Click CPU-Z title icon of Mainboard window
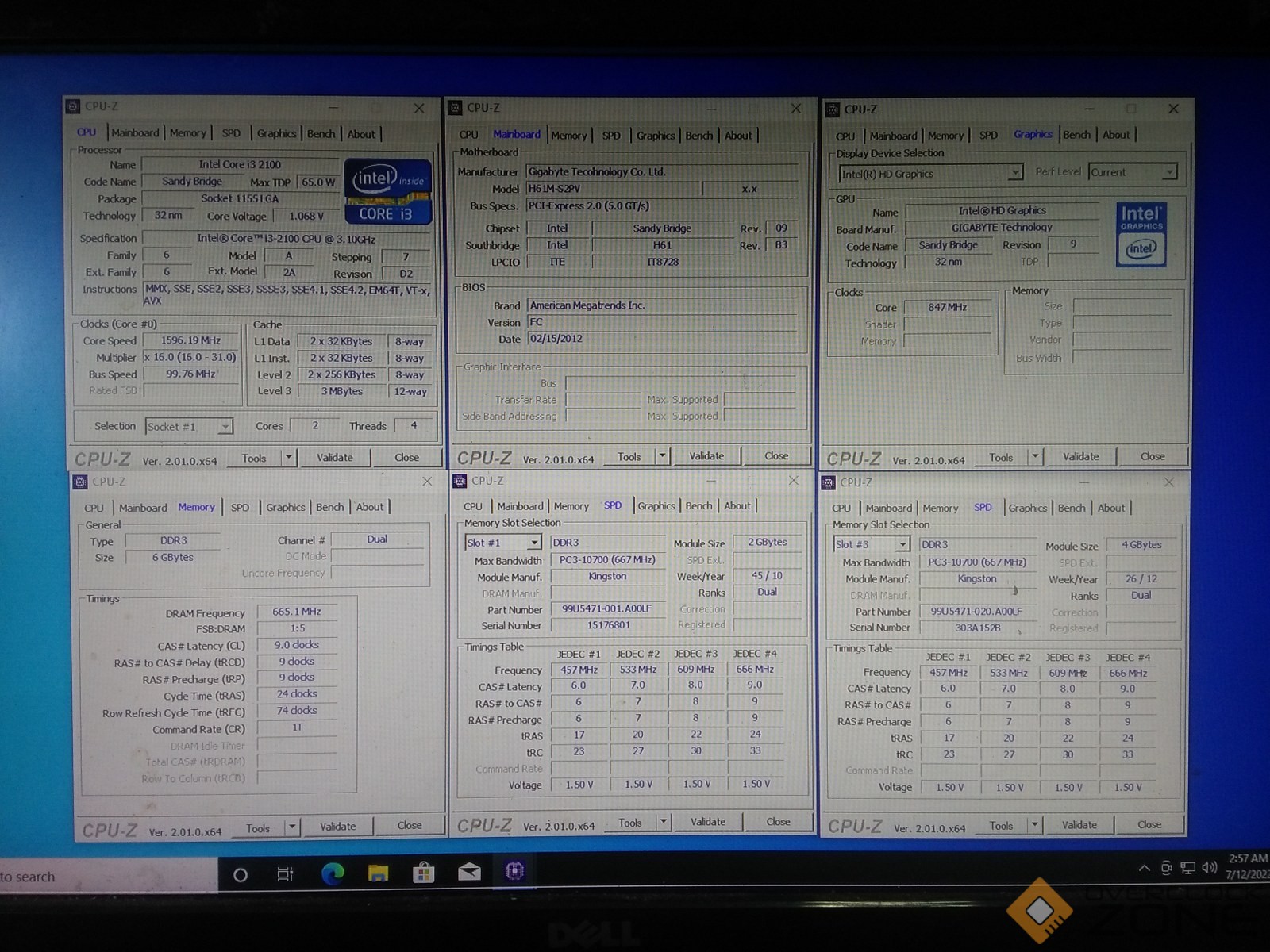 (x=455, y=108)
